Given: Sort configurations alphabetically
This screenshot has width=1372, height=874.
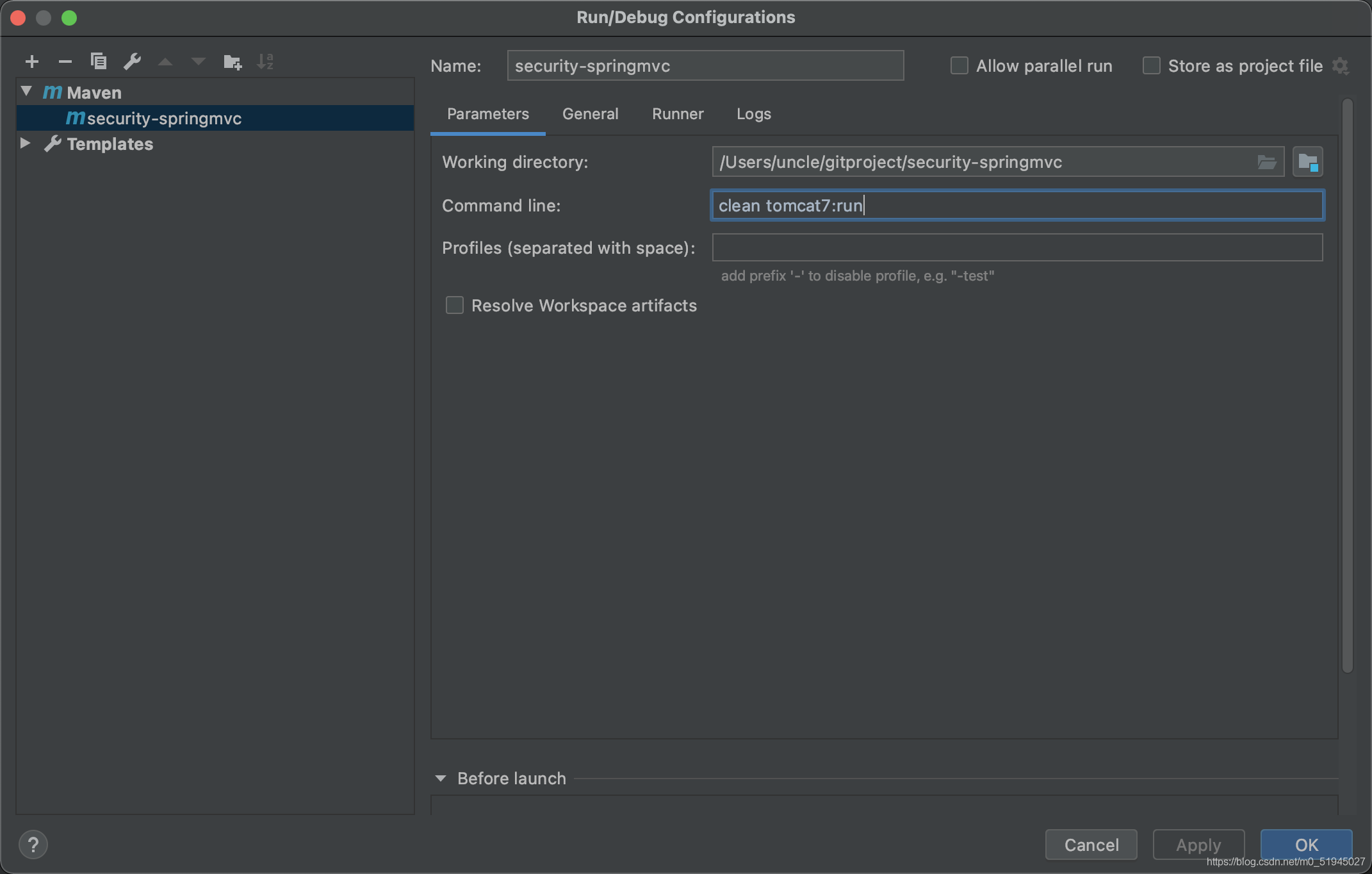Looking at the screenshot, I should [x=265, y=62].
